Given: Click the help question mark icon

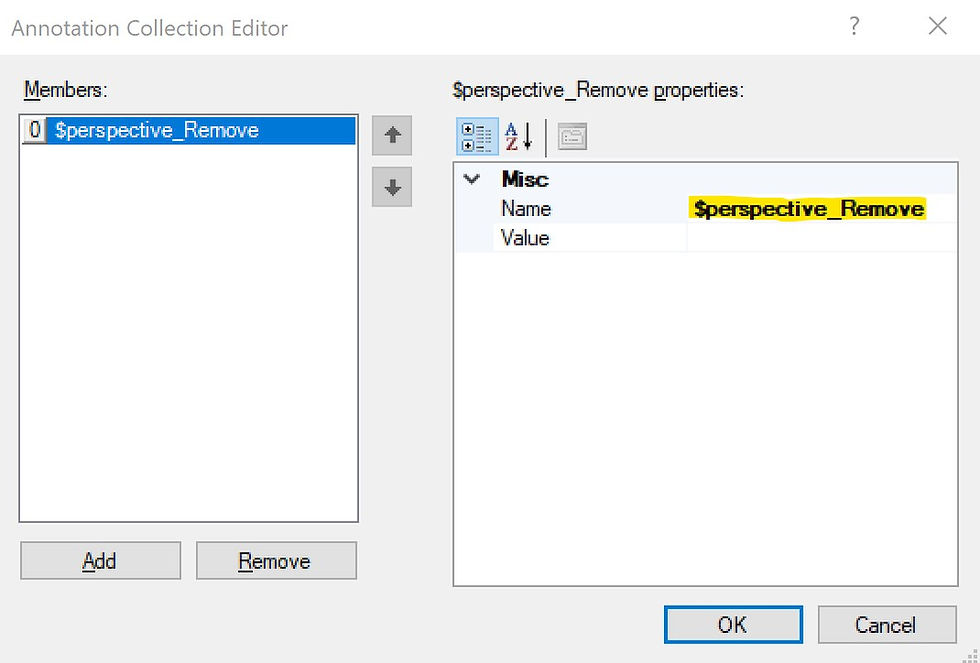Looking at the screenshot, I should tap(854, 26).
